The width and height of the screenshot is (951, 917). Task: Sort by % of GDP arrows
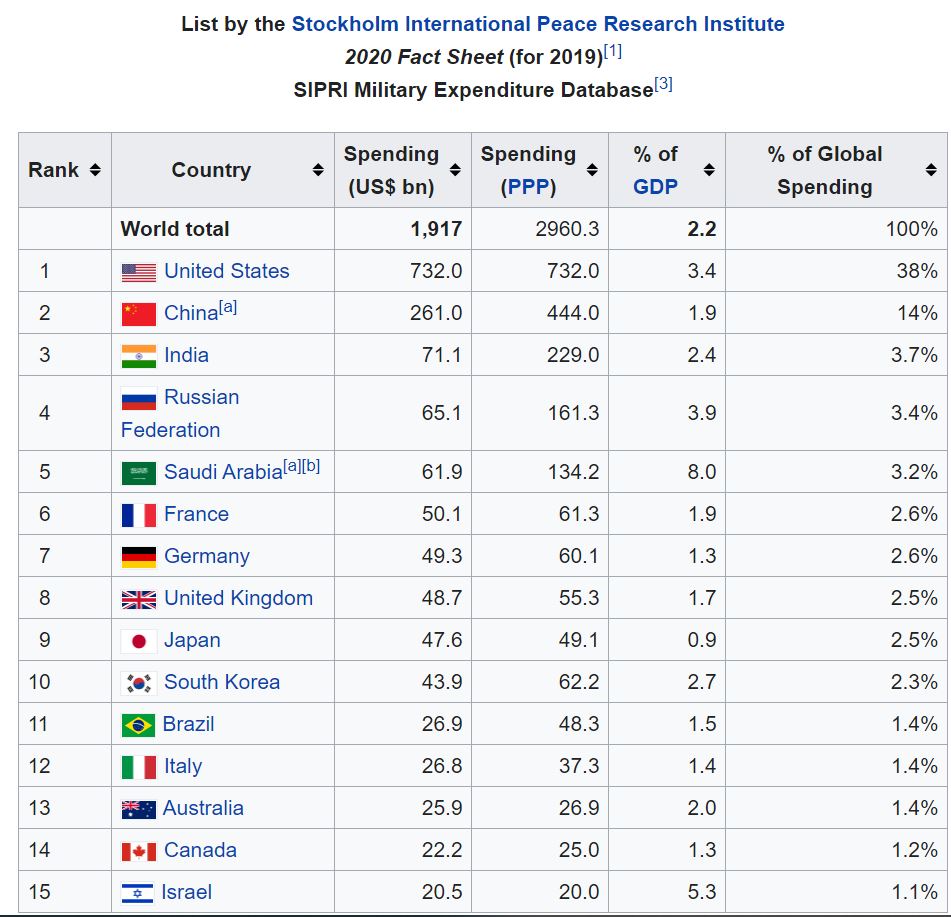(x=708, y=170)
